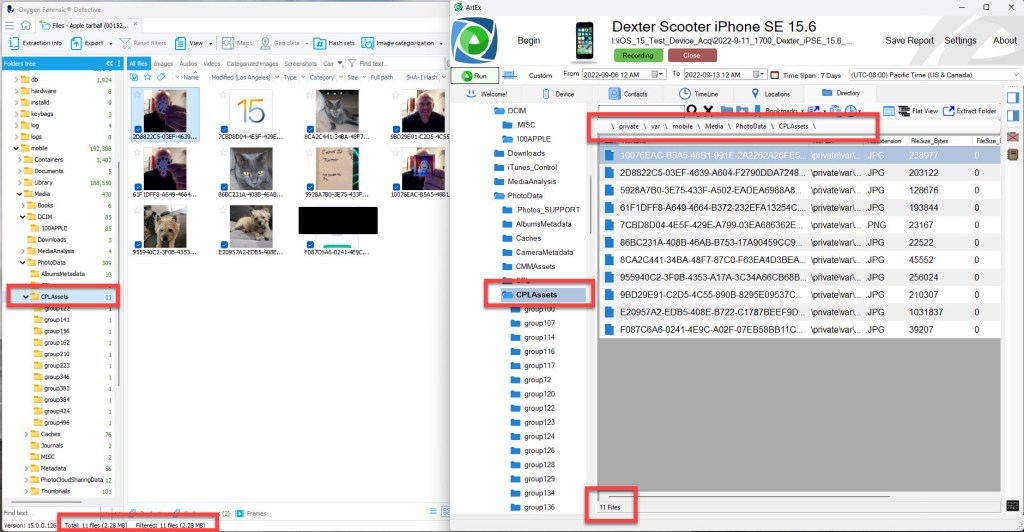Screen dimensions: 1024x532
Task: Toggle the select-all files checkbox
Action: 134,76
